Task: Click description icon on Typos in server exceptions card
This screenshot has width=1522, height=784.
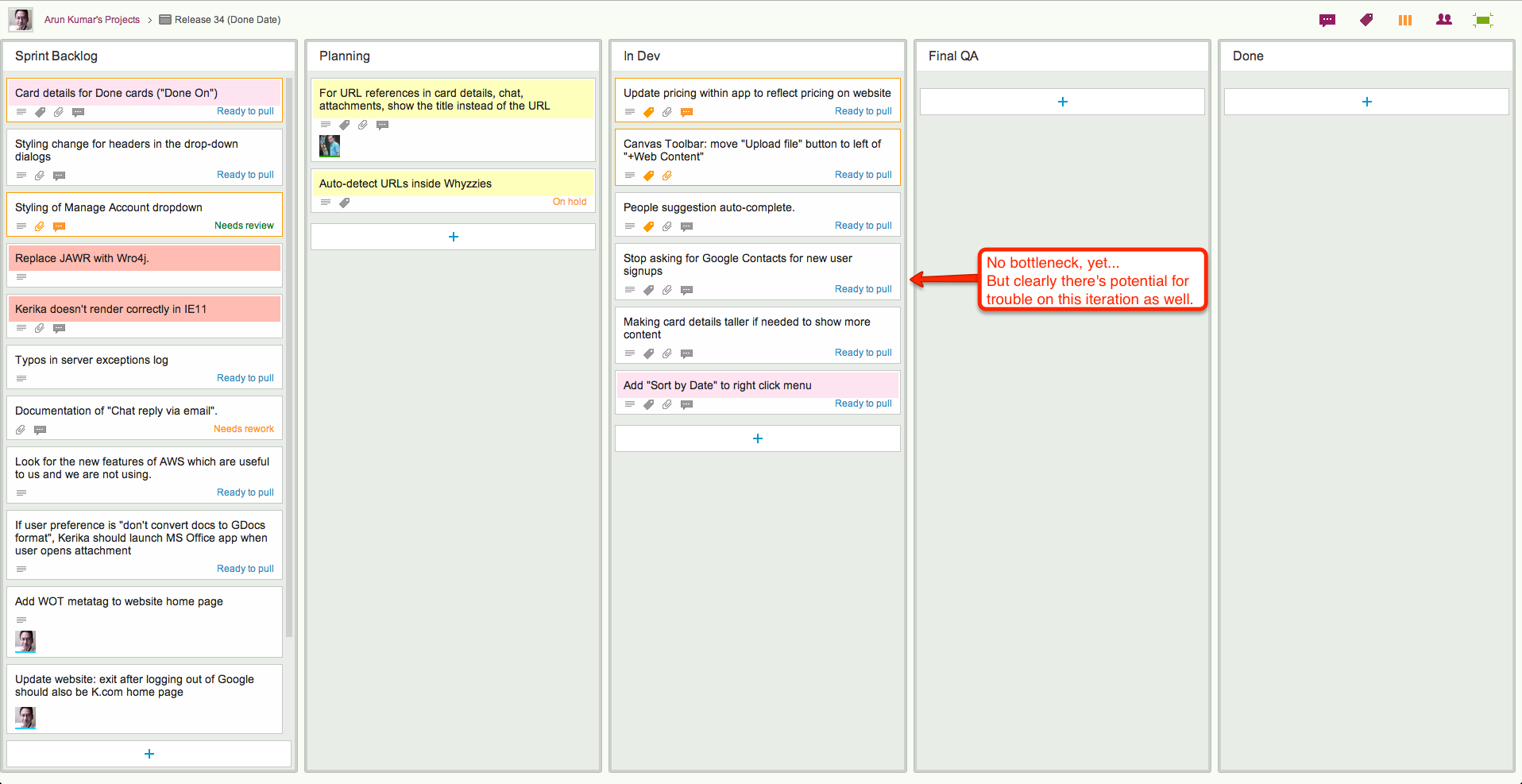Action: [21, 379]
